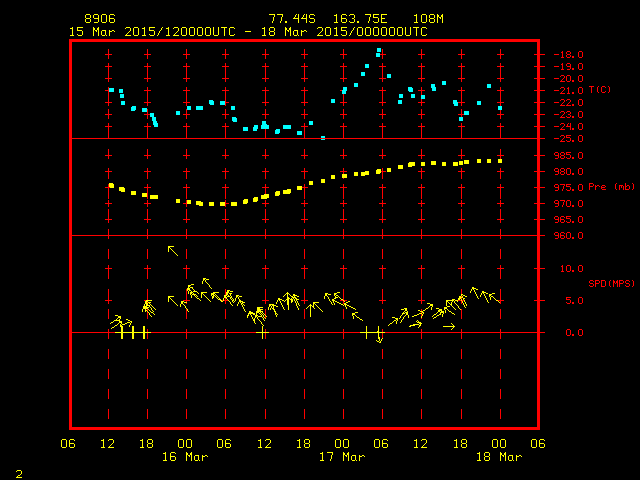Click the 00 hour label above 18 Mar
640x480 pixels.
499,444
